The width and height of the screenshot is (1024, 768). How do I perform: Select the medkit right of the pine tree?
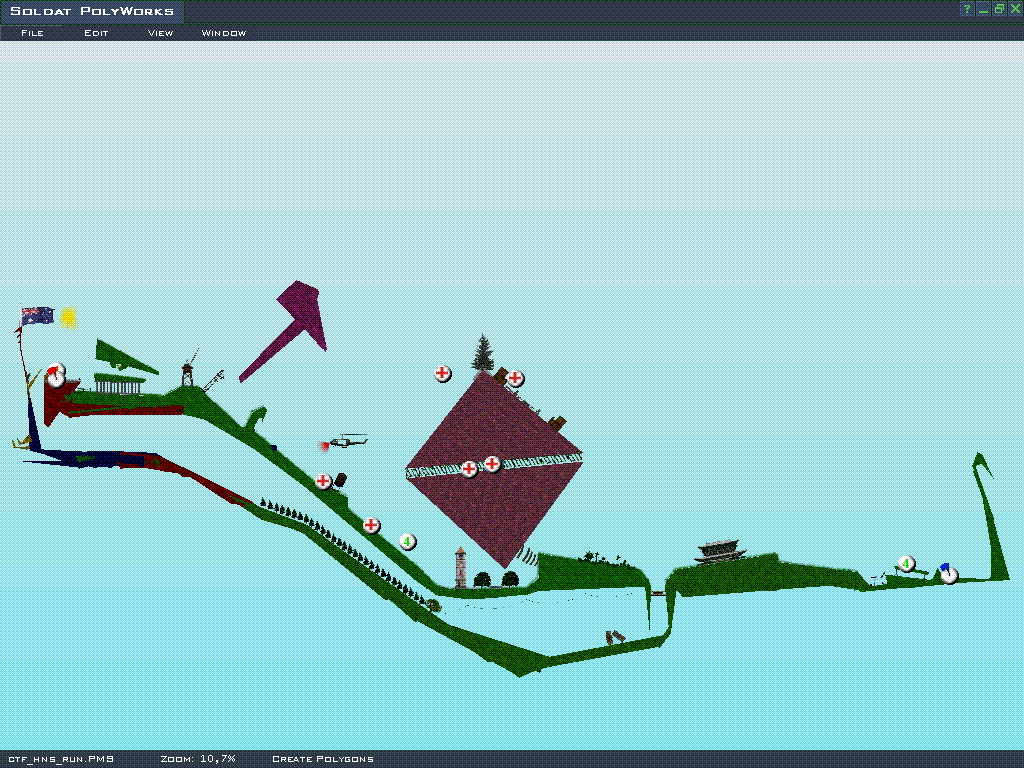click(x=515, y=378)
